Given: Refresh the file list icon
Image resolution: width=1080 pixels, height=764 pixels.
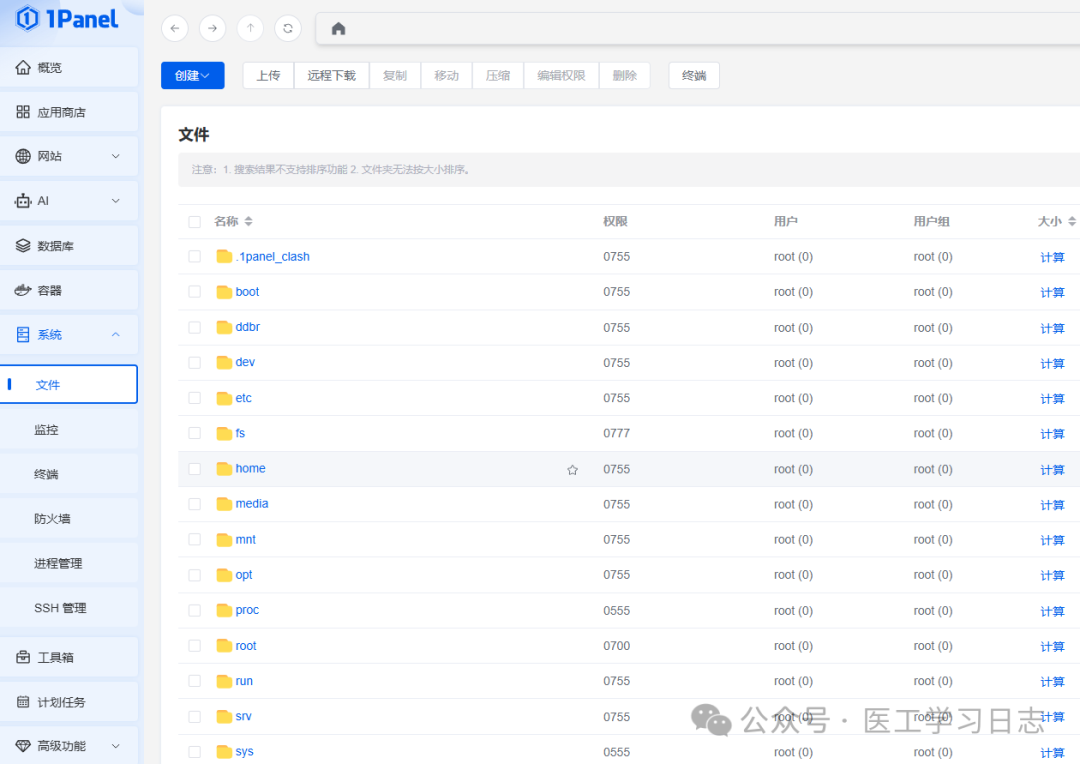Looking at the screenshot, I should click(x=288, y=28).
